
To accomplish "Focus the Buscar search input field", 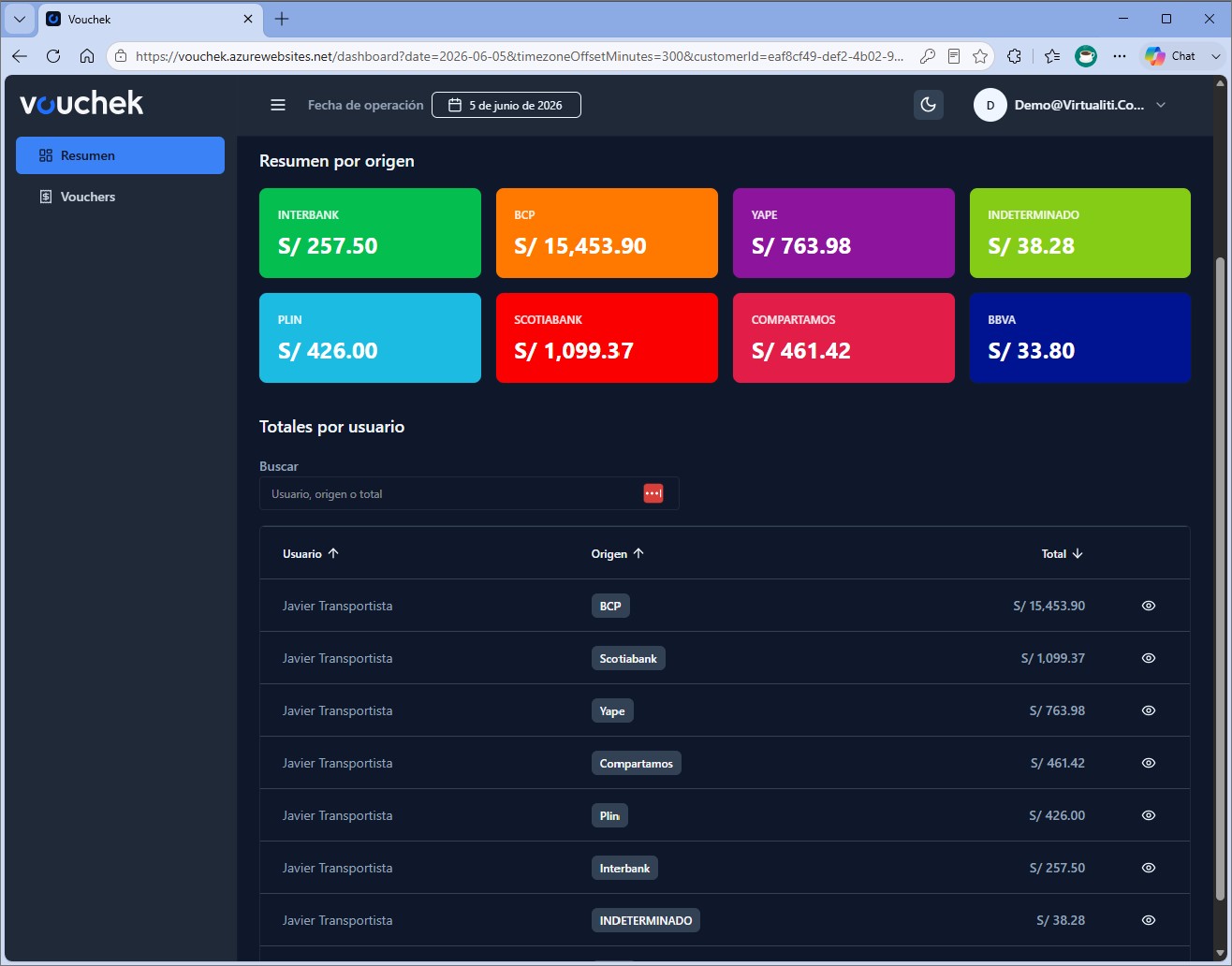I will pos(469,493).
